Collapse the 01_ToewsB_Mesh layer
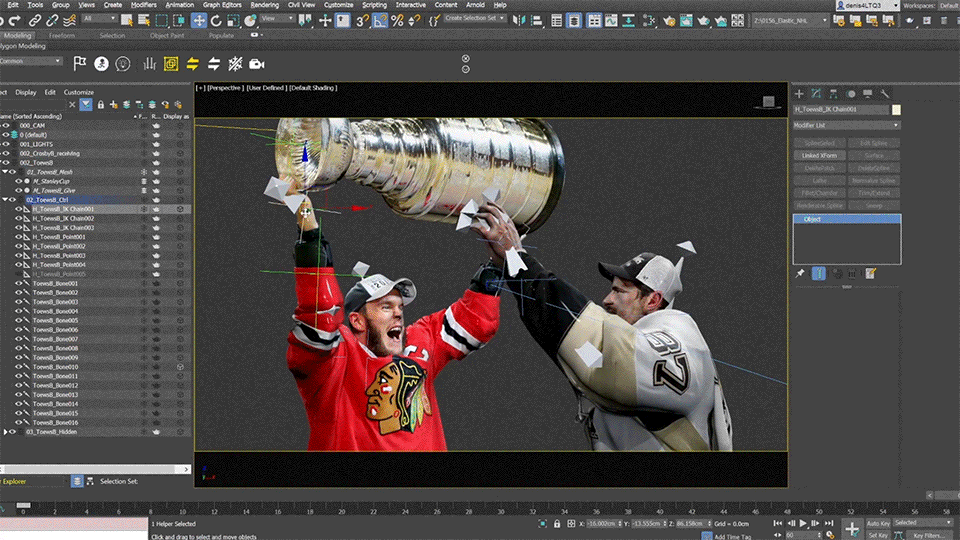960x540 pixels. click(5, 172)
